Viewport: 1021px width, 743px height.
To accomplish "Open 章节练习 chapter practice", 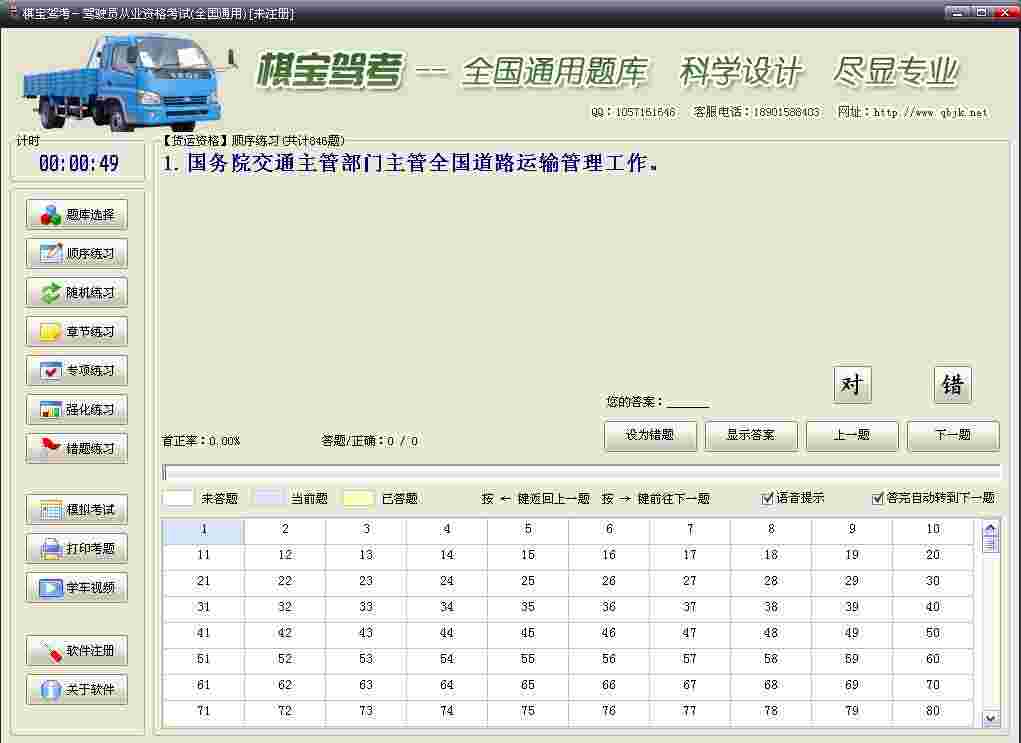I will pyautogui.click(x=77, y=332).
